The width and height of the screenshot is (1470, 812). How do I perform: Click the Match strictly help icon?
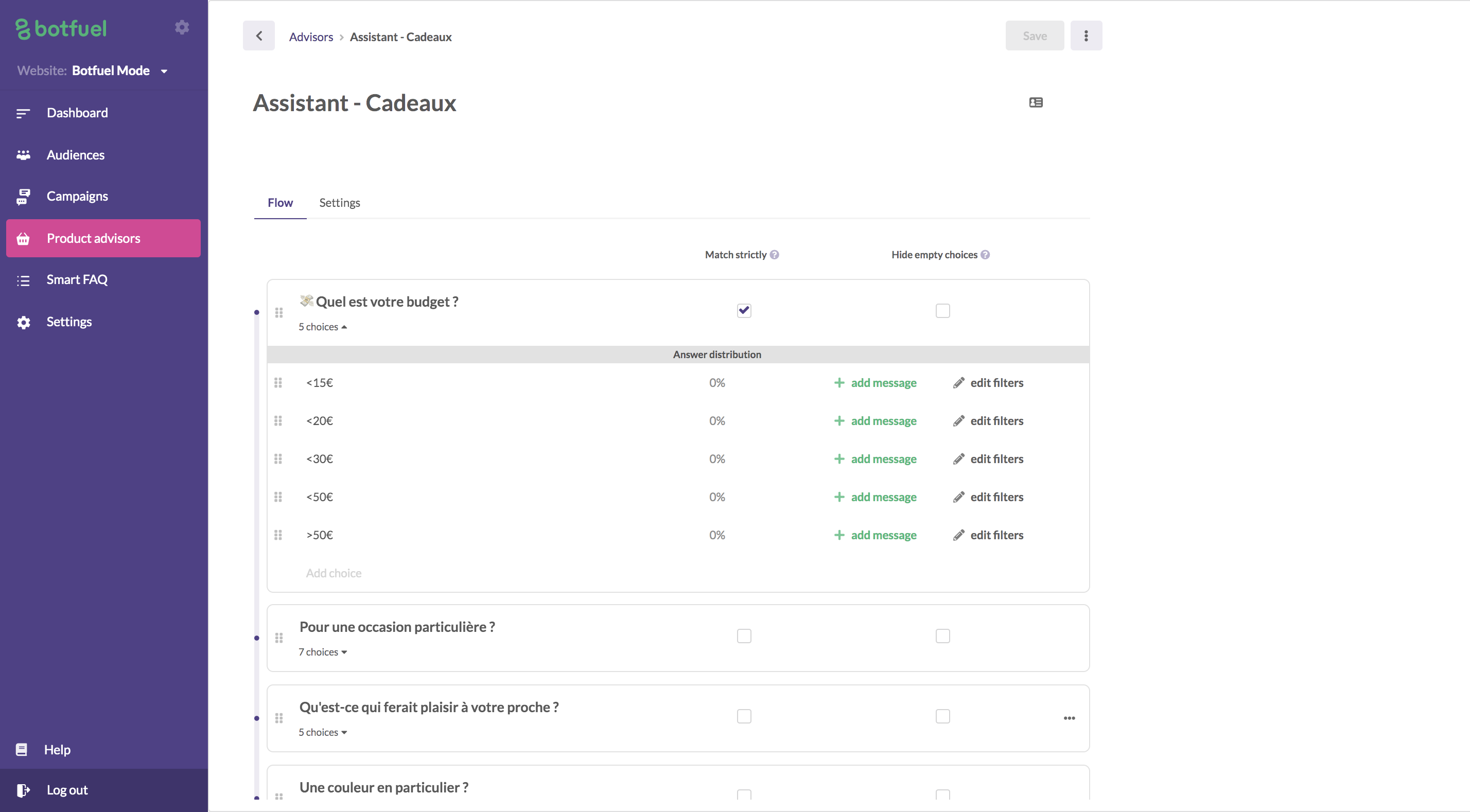[774, 255]
